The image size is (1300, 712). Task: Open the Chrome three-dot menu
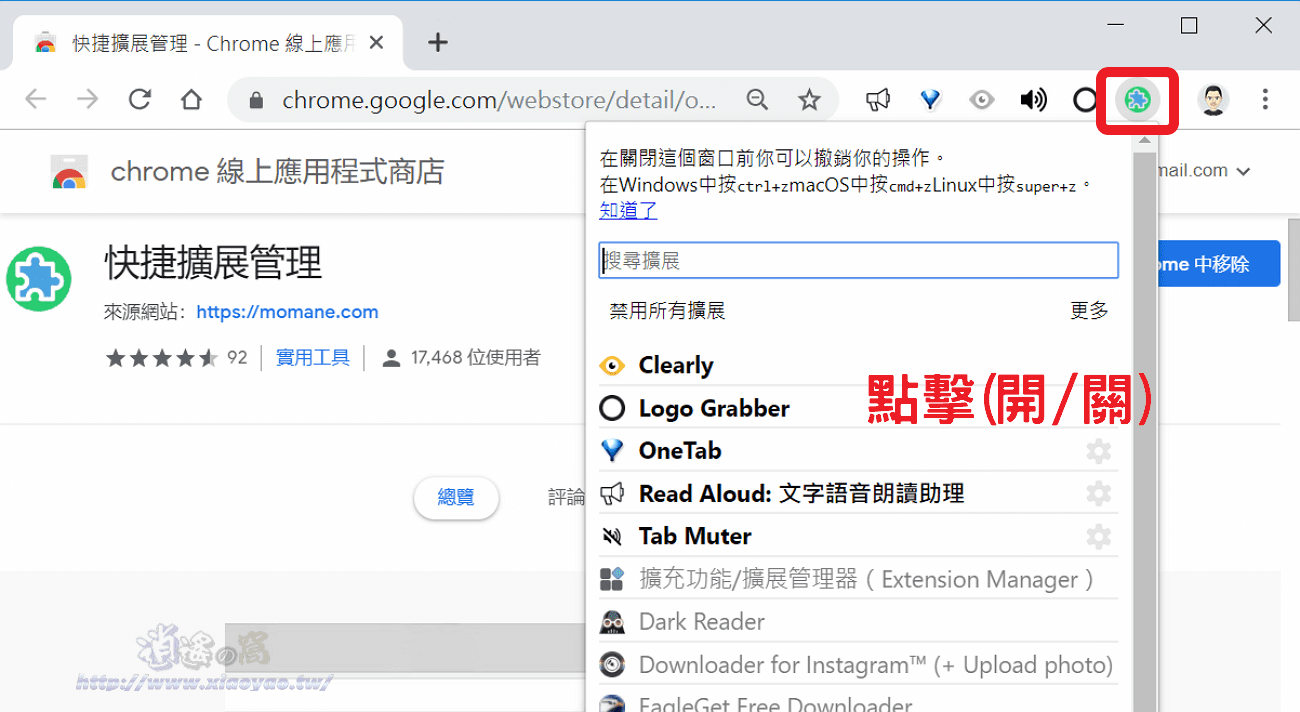tap(1265, 99)
